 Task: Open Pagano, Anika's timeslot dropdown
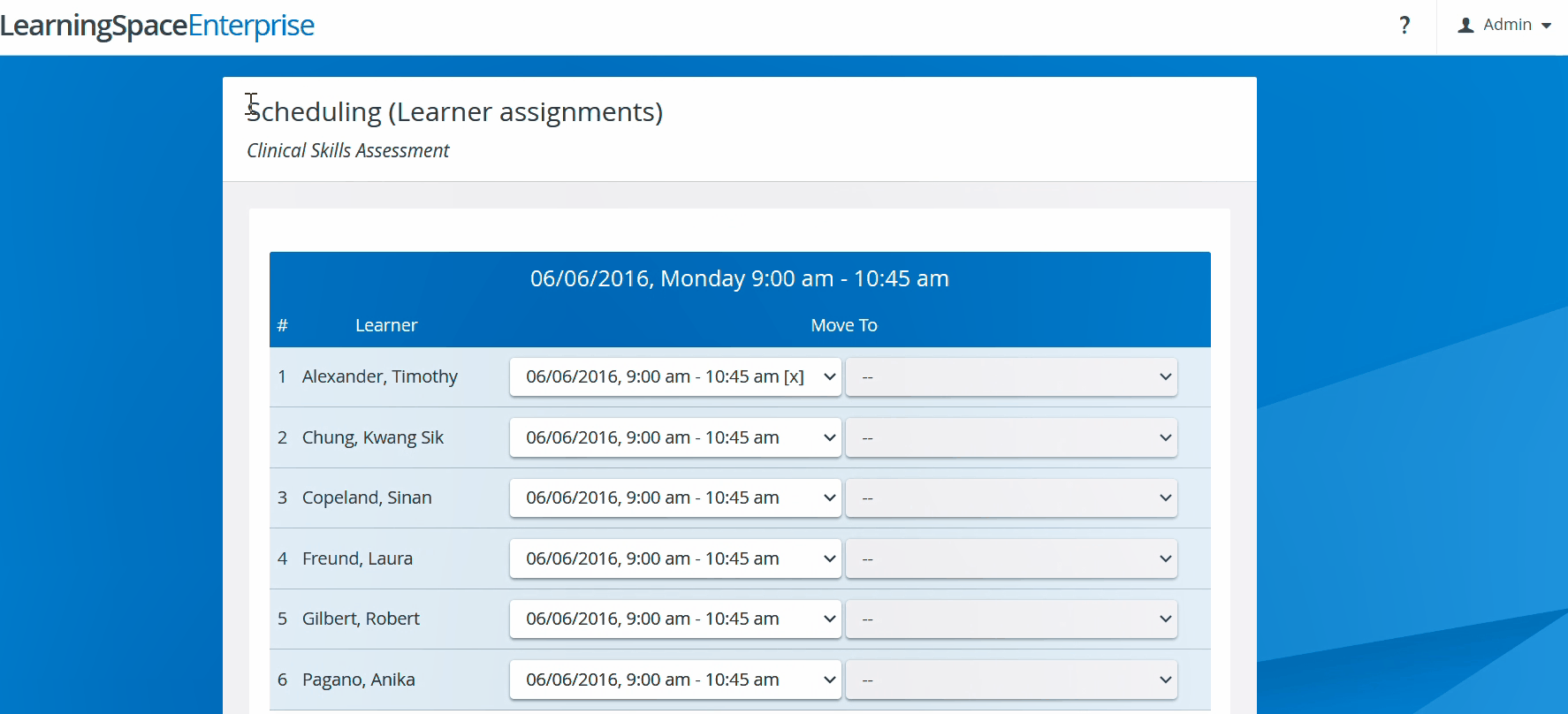pos(675,680)
